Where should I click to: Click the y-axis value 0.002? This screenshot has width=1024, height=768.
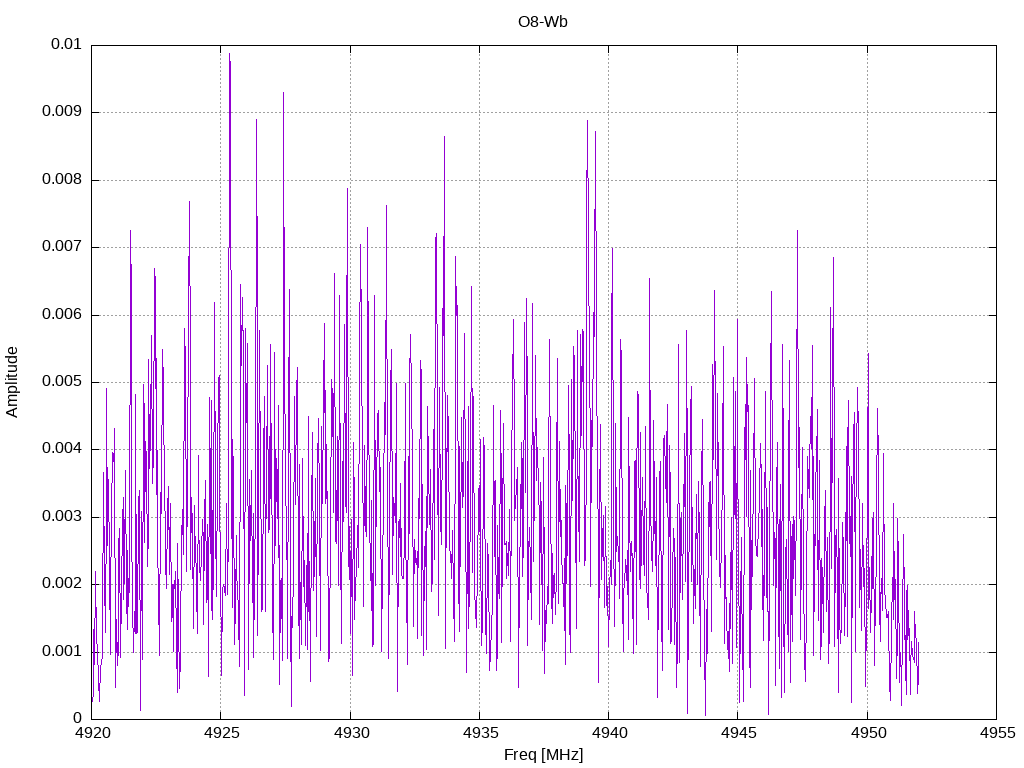[x=61, y=584]
